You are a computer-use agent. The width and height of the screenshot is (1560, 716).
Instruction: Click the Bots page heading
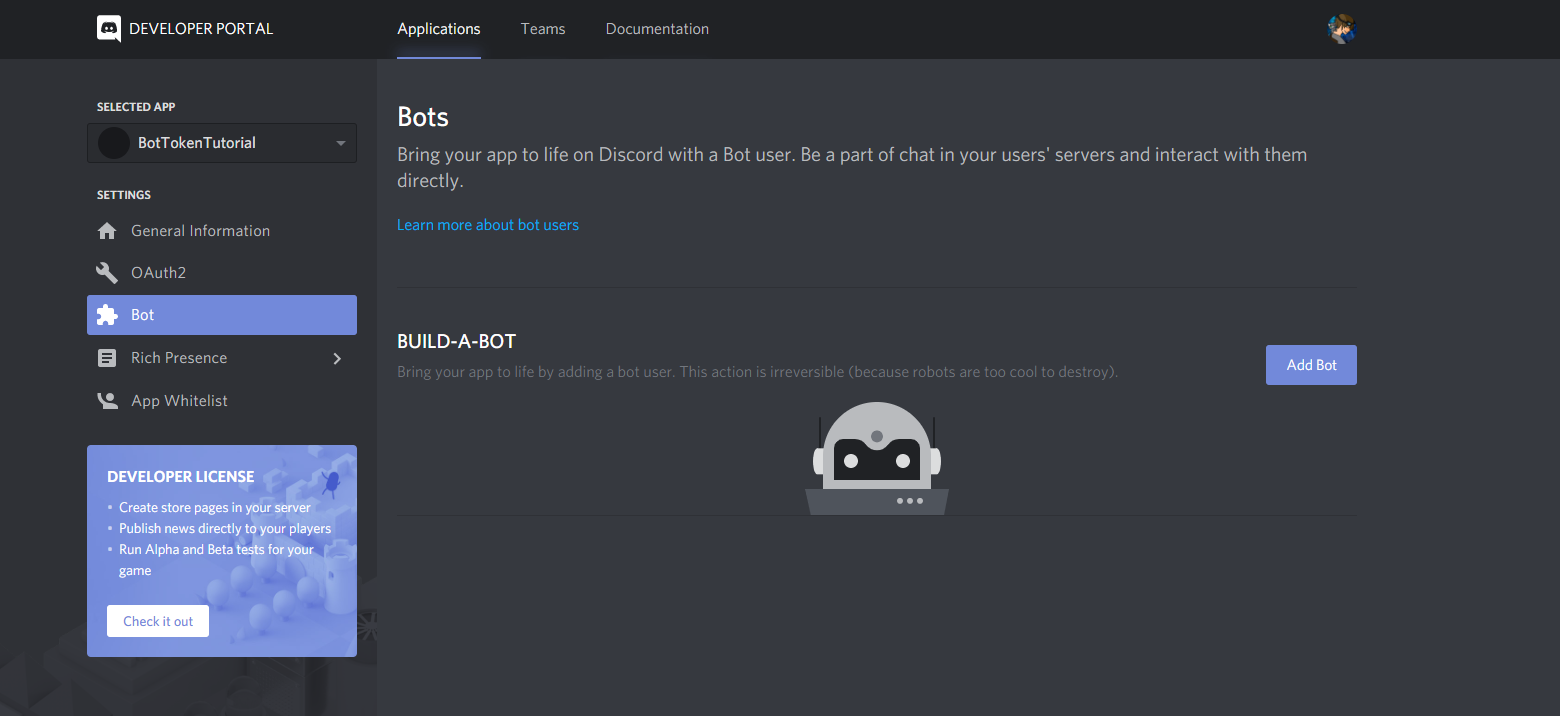pyautogui.click(x=423, y=117)
